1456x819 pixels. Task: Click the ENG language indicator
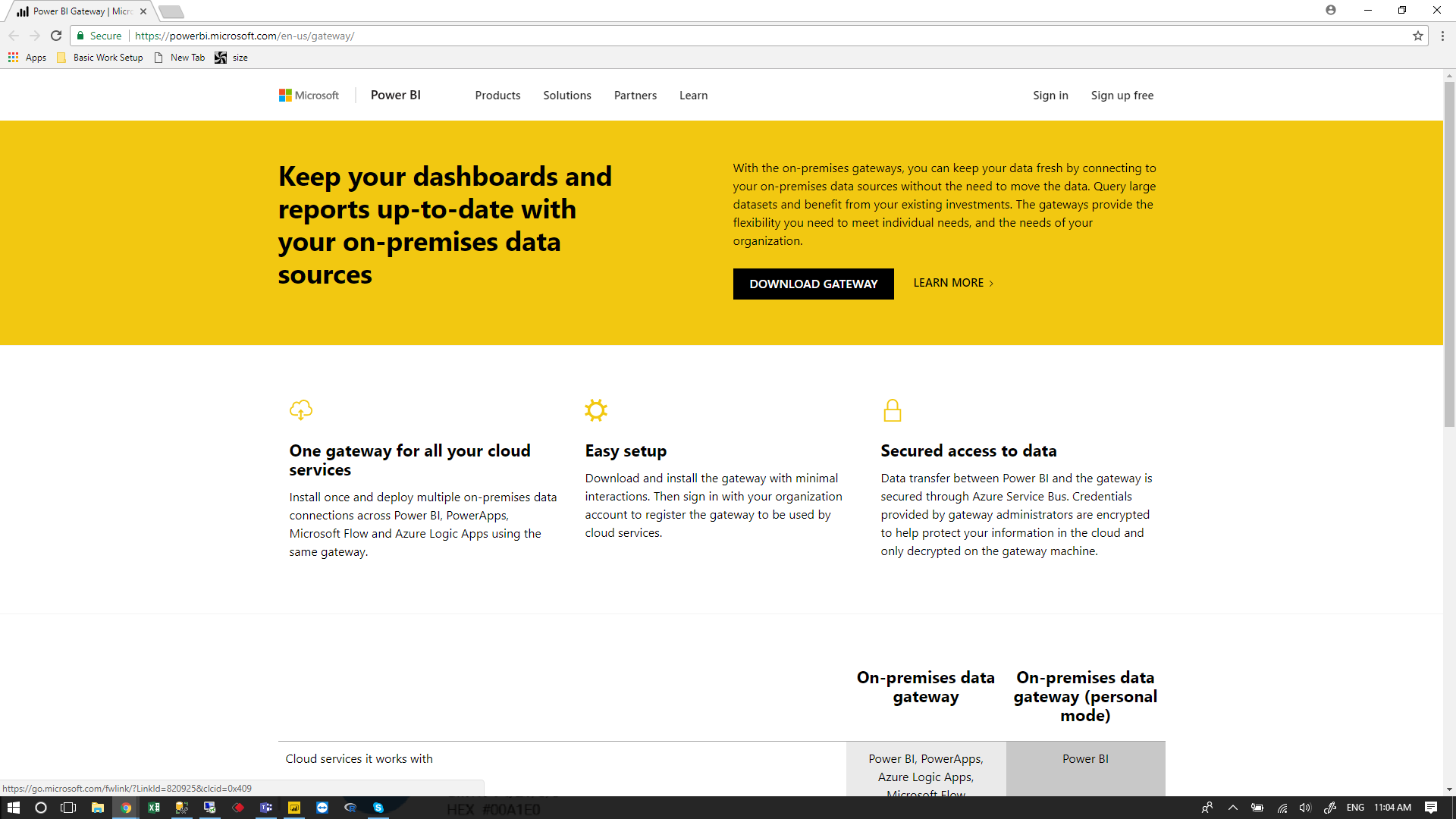tap(1355, 808)
